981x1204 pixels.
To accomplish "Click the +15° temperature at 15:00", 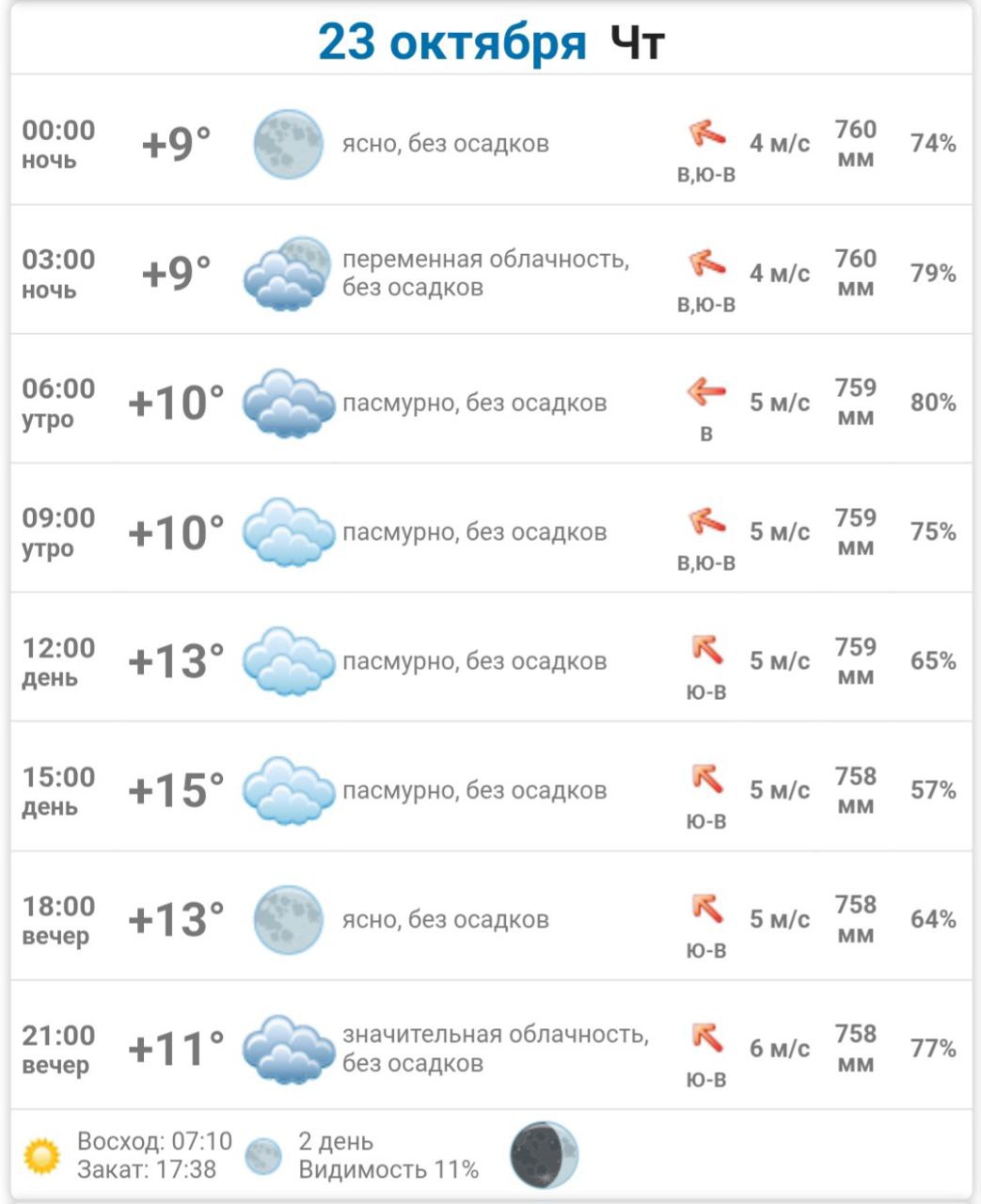I will coord(176,790).
